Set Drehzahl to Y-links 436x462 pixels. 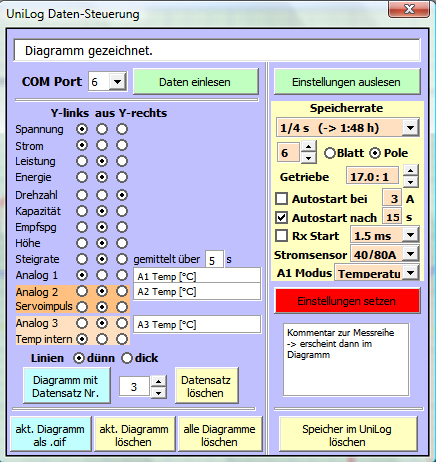pos(82,195)
